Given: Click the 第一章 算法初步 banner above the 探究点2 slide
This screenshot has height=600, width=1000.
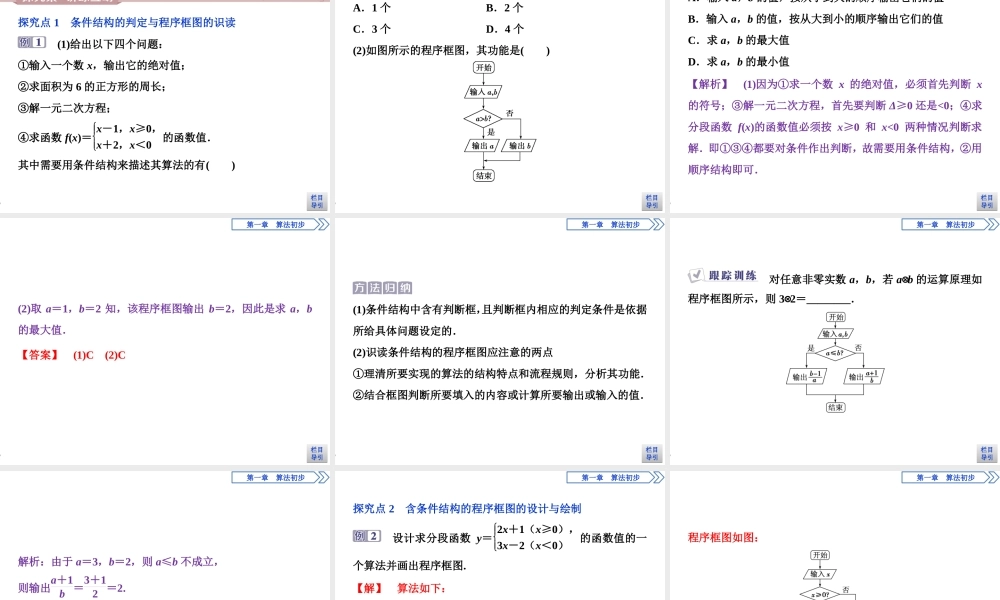Looking at the screenshot, I should [610, 478].
